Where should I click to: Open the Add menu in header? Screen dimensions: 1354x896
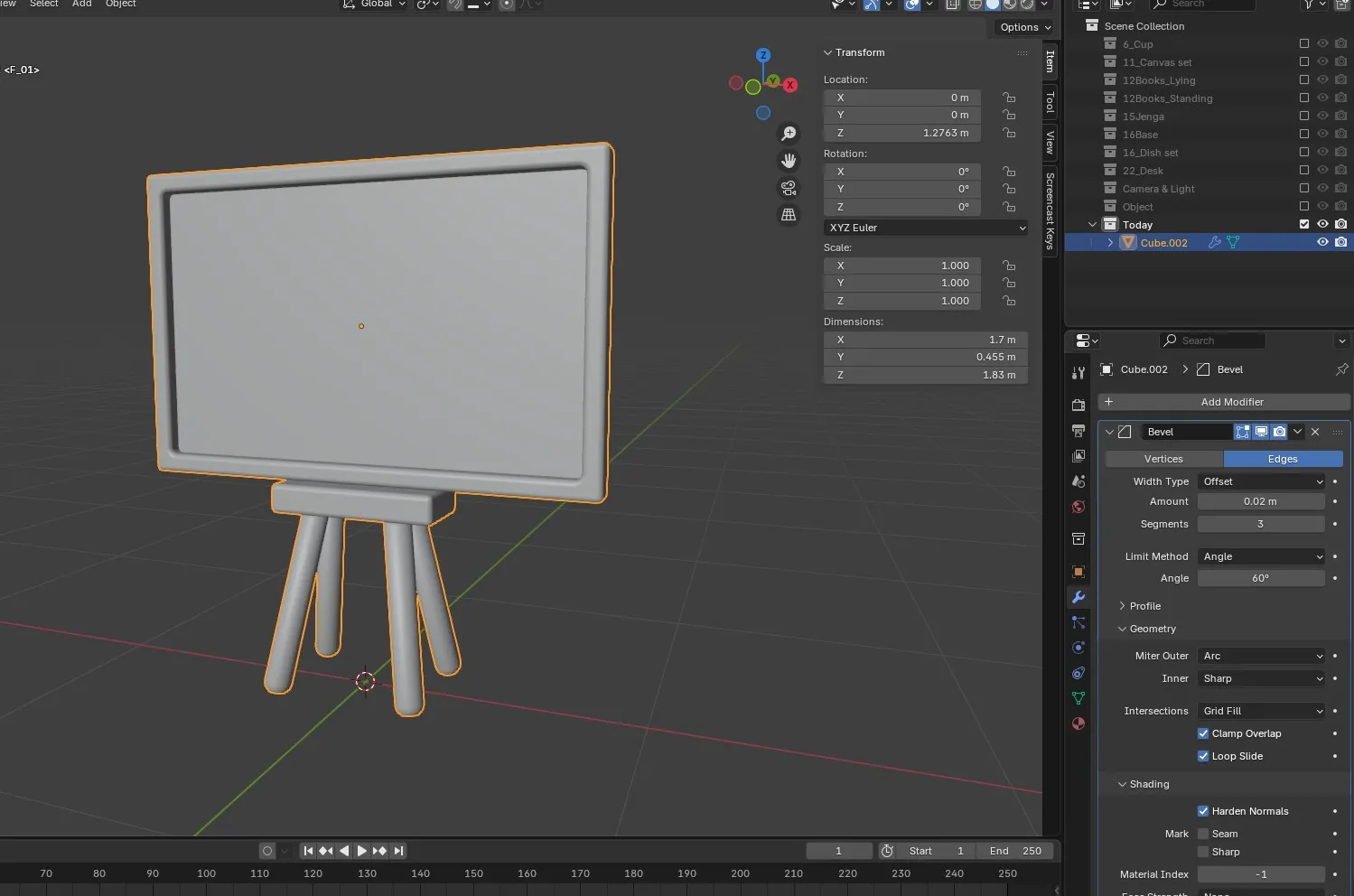click(x=81, y=4)
